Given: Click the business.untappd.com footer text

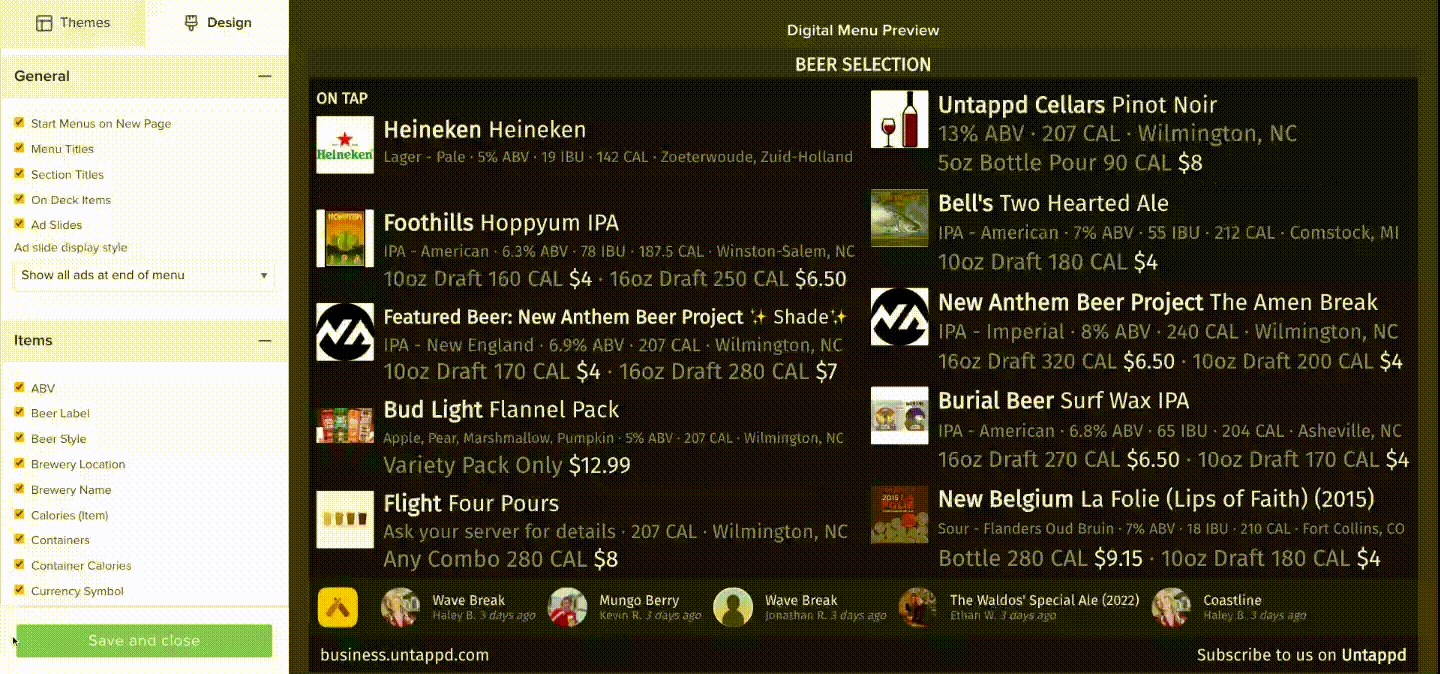Looking at the screenshot, I should coord(405,655).
